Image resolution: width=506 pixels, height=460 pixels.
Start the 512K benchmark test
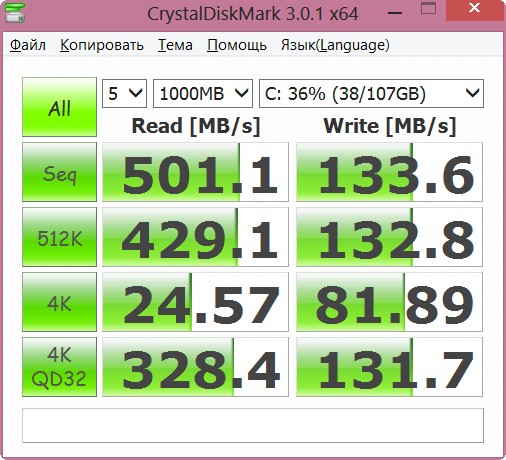tap(59, 237)
